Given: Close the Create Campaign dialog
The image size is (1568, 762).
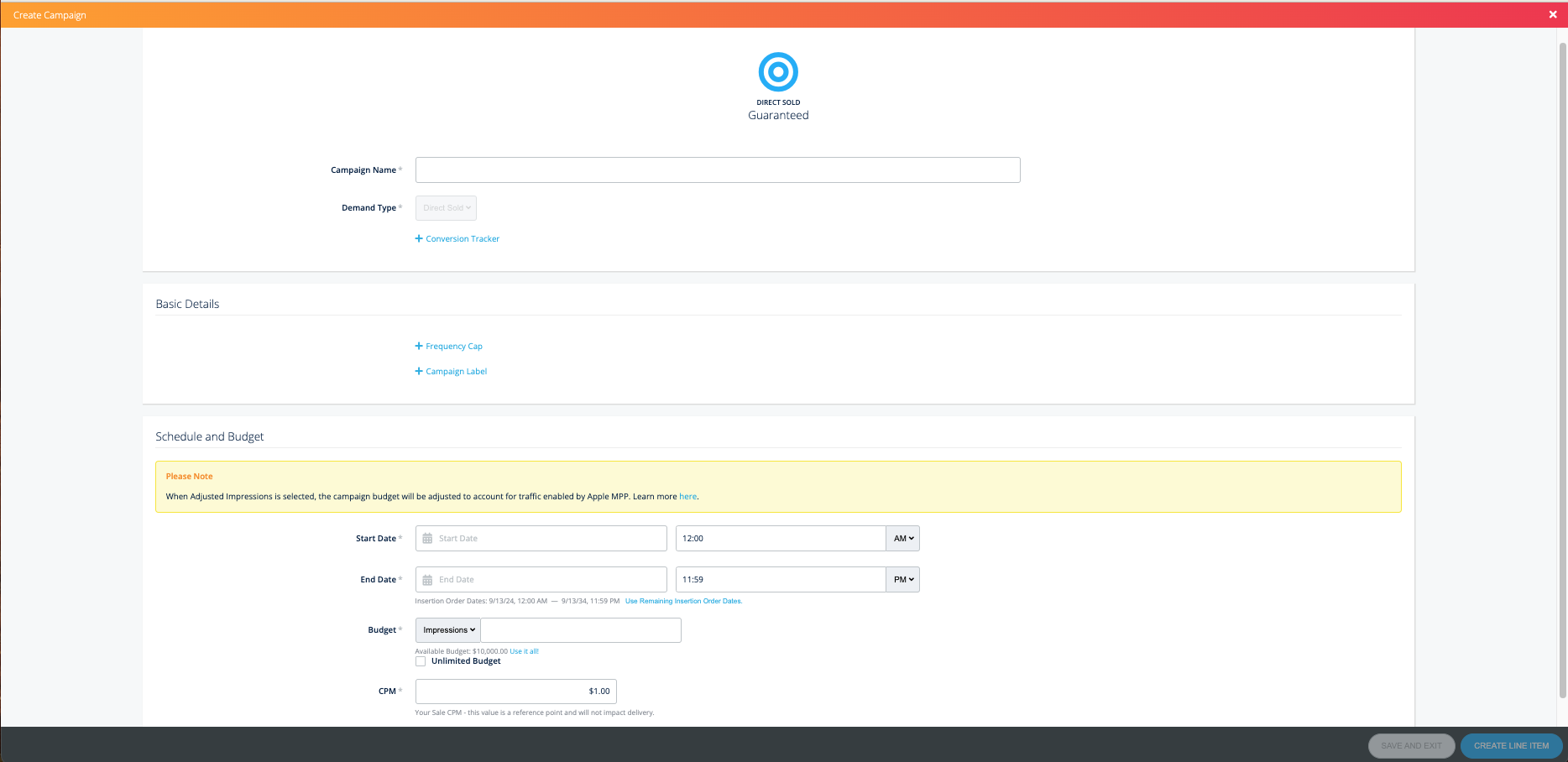Looking at the screenshot, I should [x=1552, y=14].
